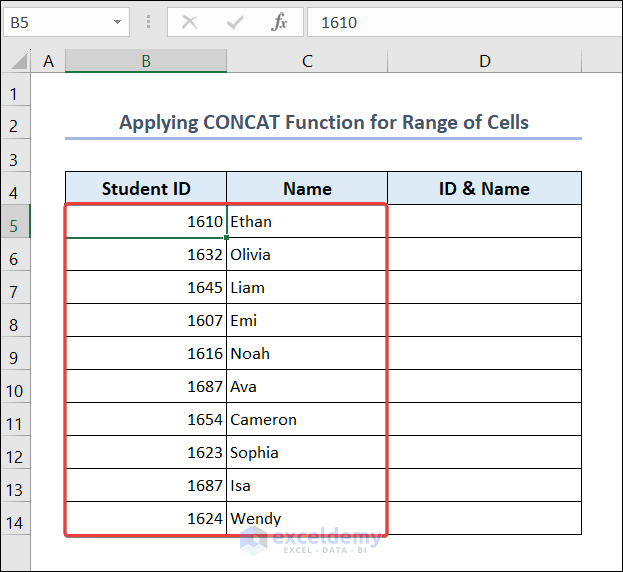This screenshot has width=623, height=572.
Task: Click the formula bar showing 1610
Action: pyautogui.click(x=460, y=22)
